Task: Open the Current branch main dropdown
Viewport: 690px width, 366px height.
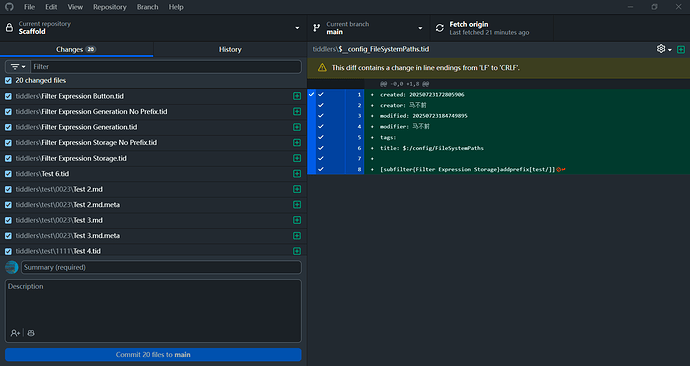Action: [x=368, y=28]
